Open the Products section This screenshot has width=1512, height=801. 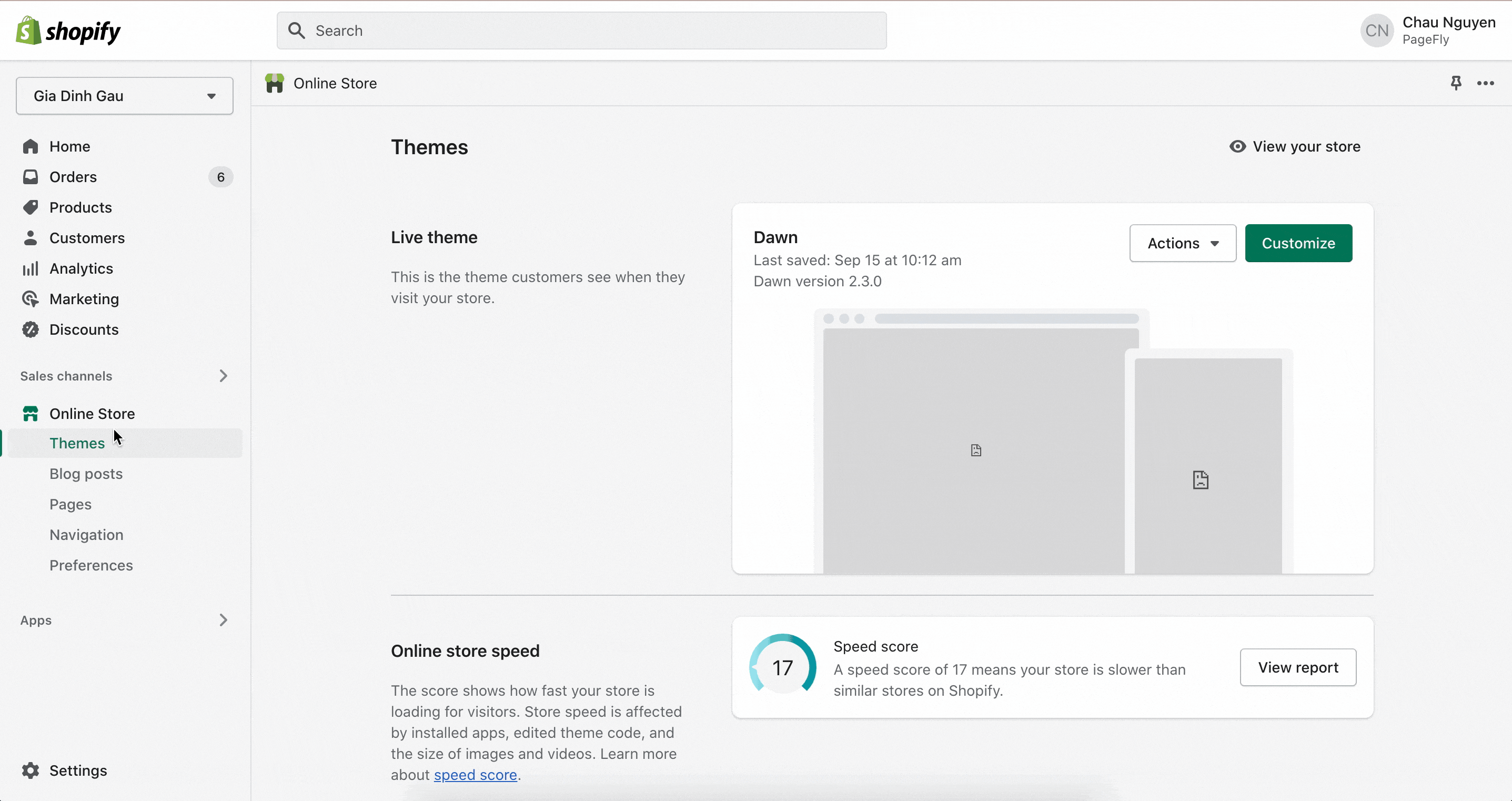(80, 207)
